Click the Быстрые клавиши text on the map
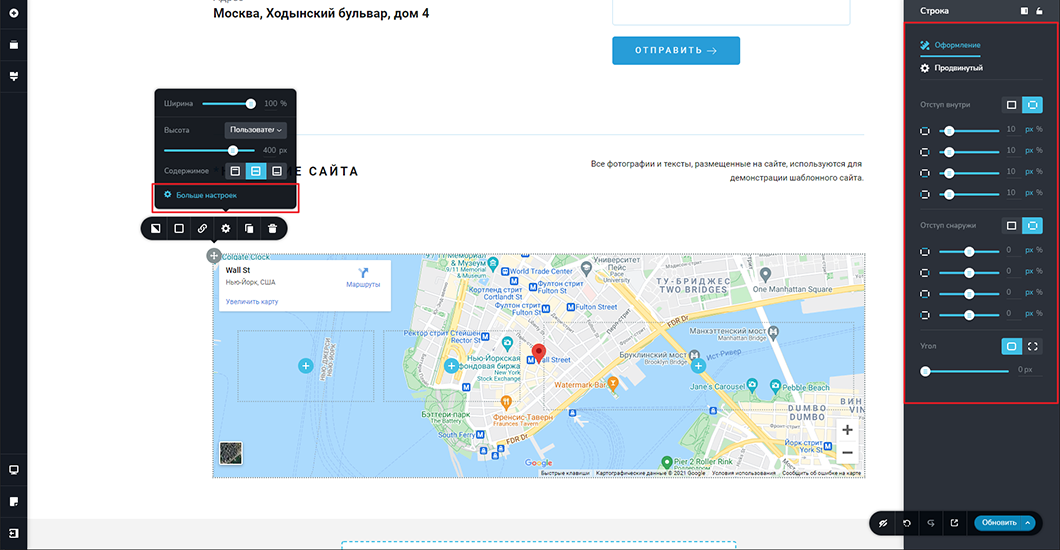This screenshot has height=550, width=1060. click(565, 474)
